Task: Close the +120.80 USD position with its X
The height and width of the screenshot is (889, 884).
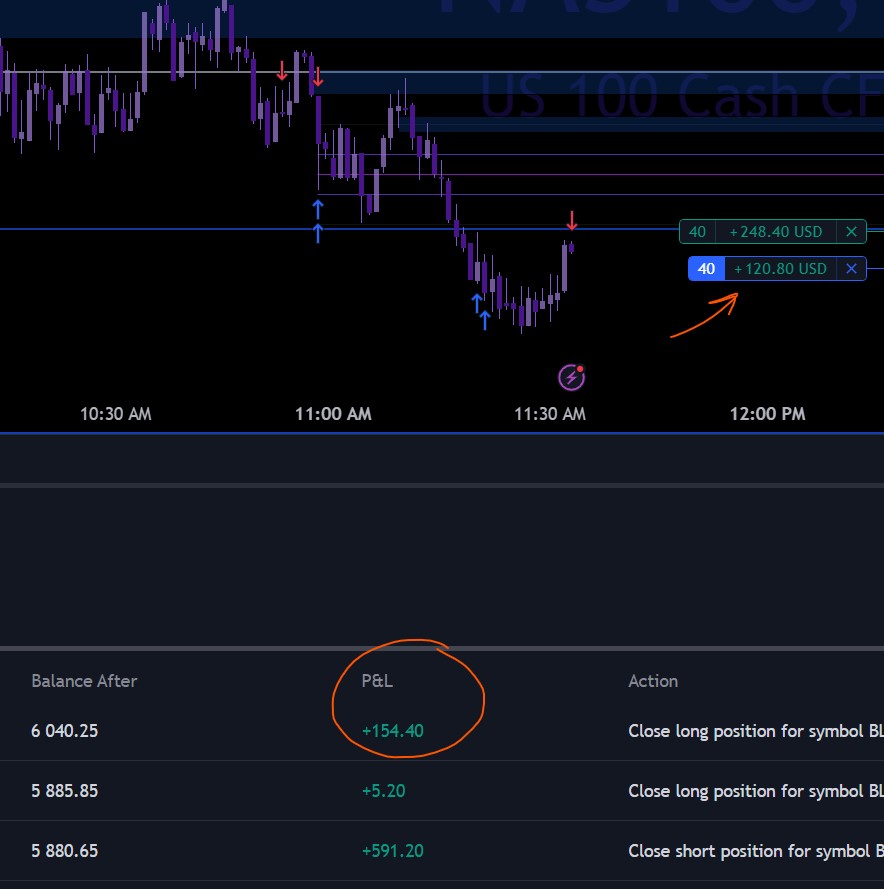Action: 851,268
